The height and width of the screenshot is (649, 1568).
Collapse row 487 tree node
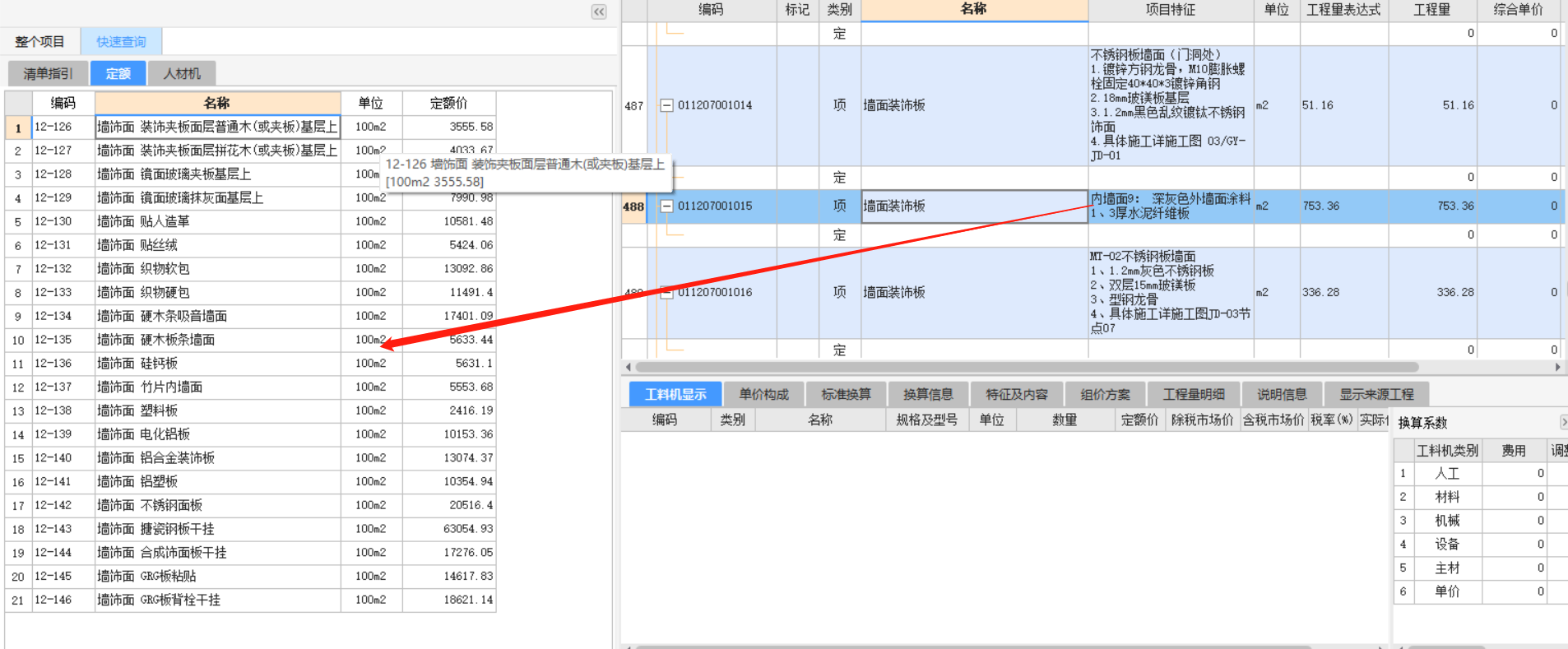point(667,105)
